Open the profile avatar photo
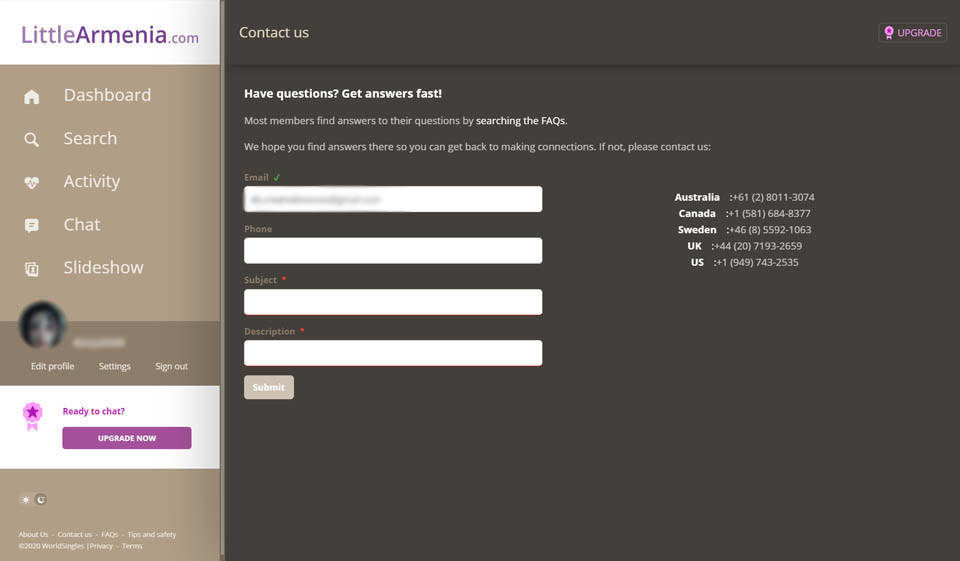 43,325
